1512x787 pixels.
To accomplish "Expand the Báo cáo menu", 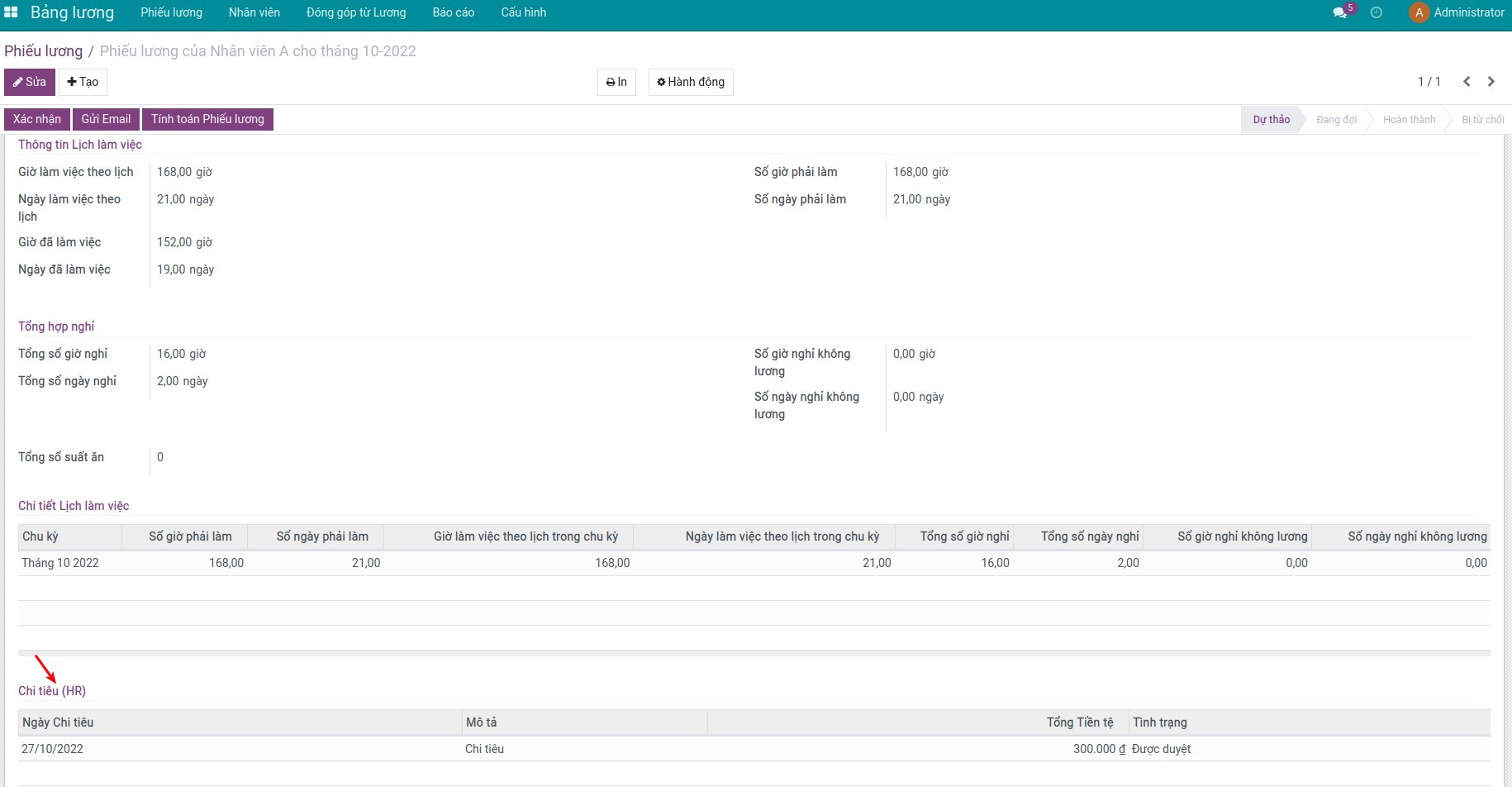I will pos(453,12).
